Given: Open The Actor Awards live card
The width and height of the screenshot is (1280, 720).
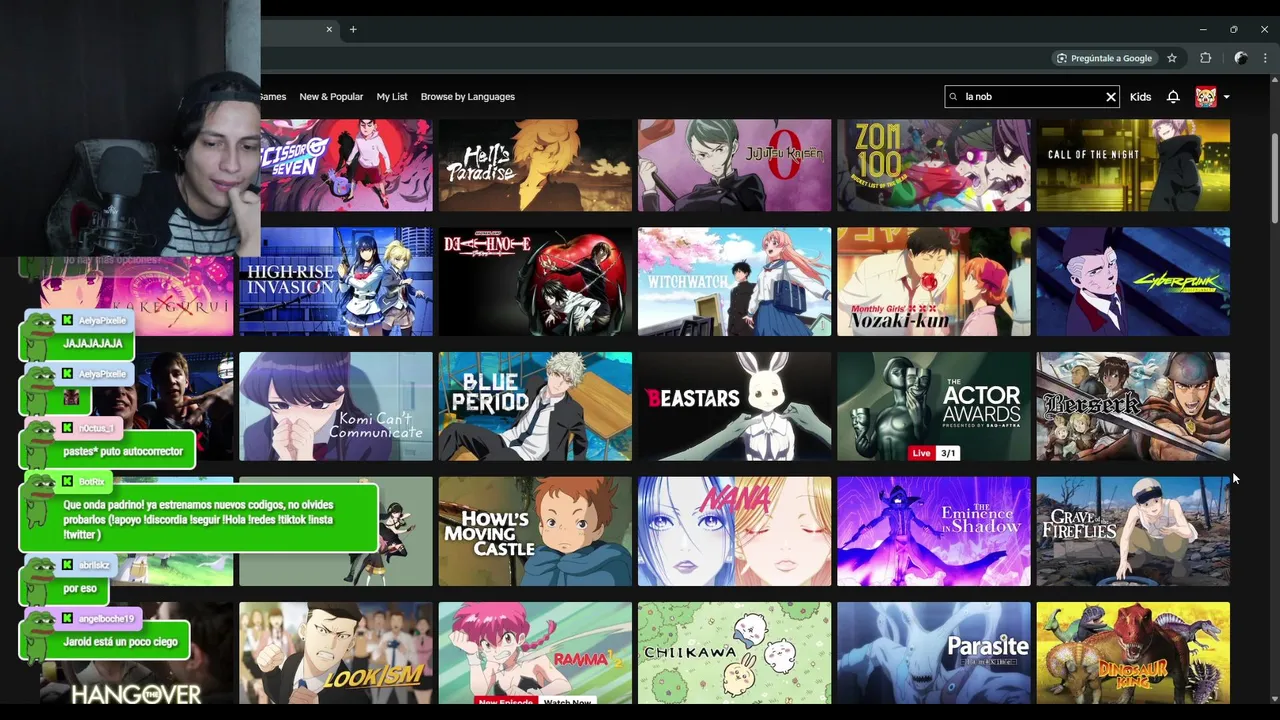Looking at the screenshot, I should pos(933,406).
